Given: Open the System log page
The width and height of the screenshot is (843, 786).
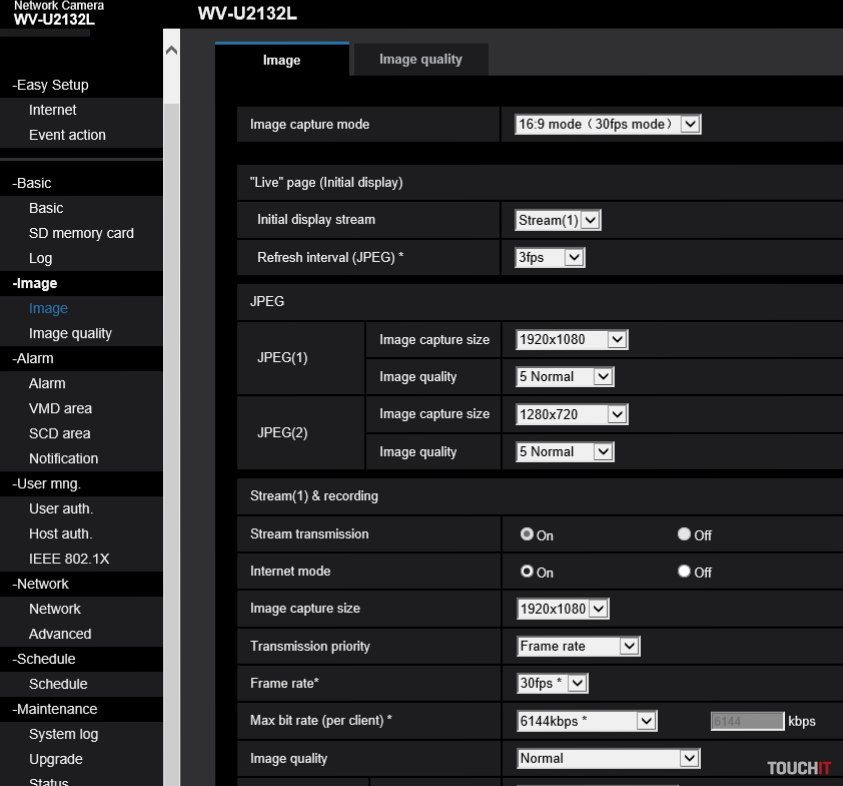Looking at the screenshot, I should 64,733.
